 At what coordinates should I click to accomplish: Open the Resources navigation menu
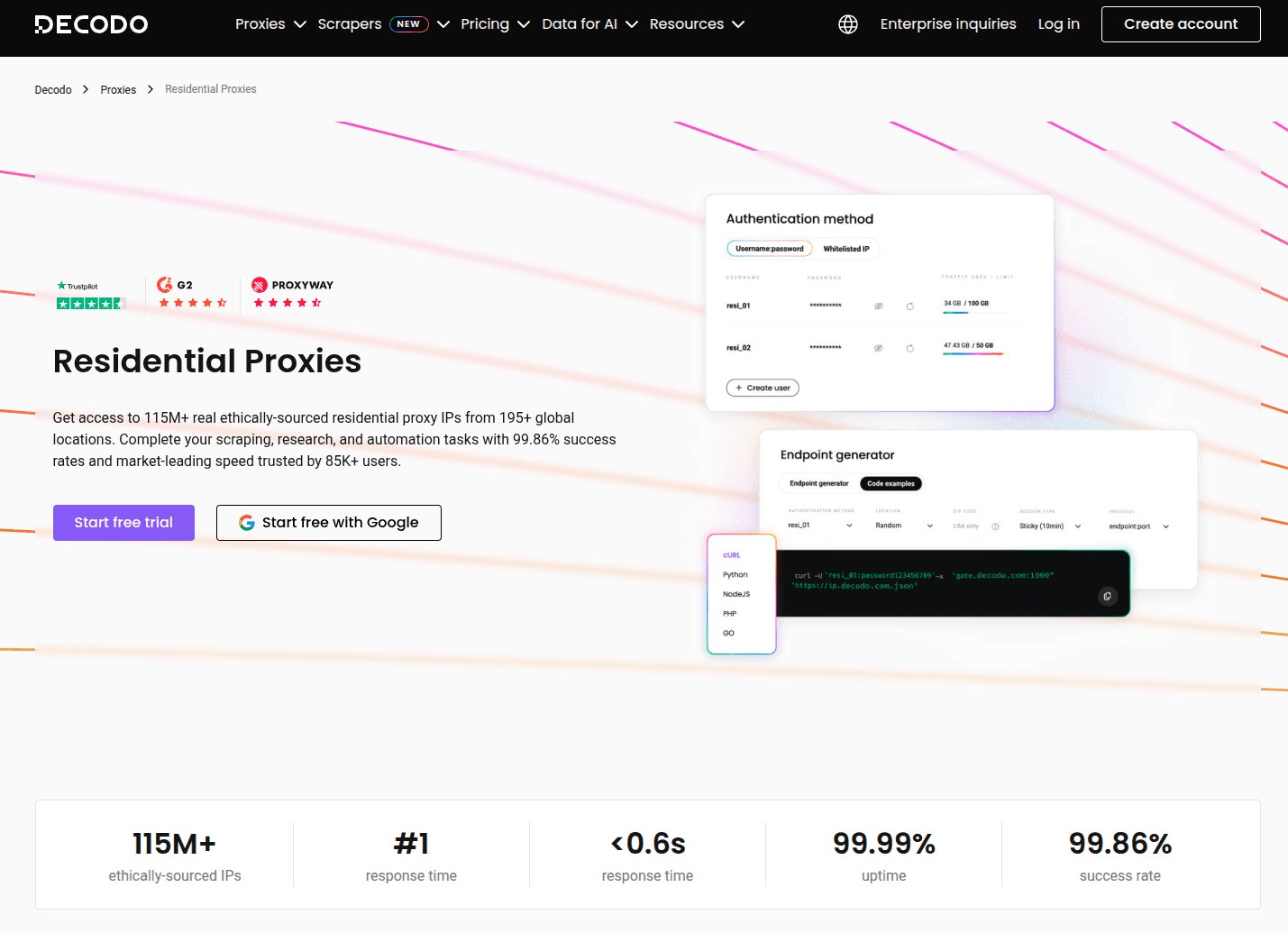687,24
